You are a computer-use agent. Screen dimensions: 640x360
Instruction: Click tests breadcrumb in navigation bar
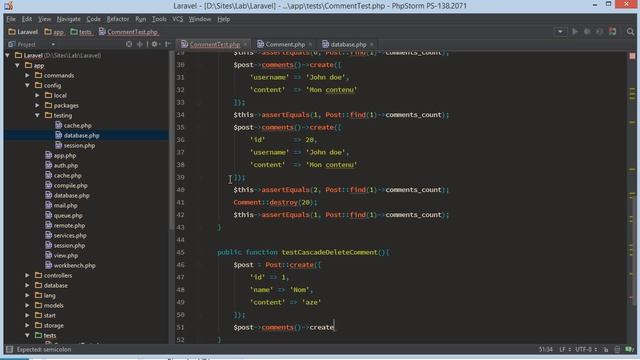[81, 32]
